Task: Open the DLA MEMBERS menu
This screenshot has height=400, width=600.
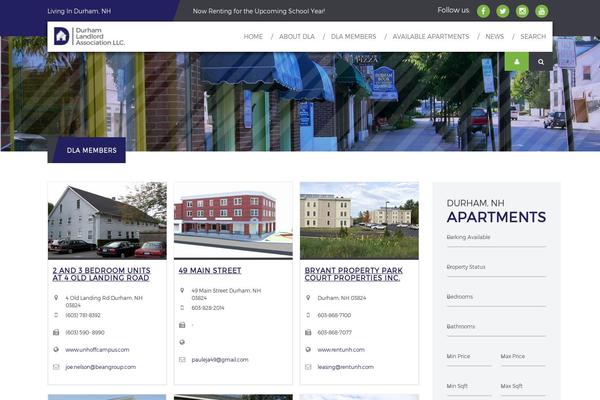Action: coord(354,36)
